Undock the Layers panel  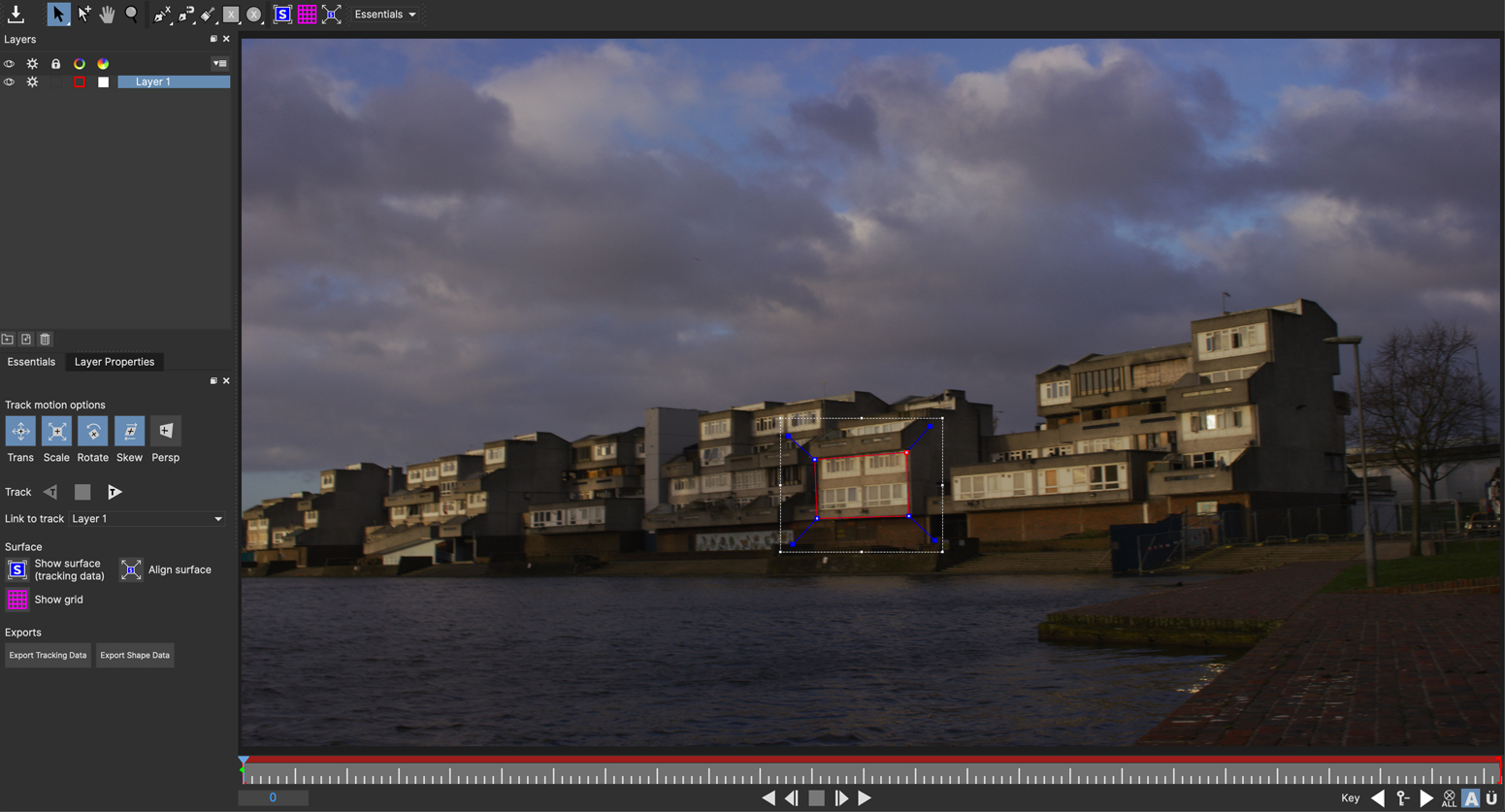coord(213,39)
